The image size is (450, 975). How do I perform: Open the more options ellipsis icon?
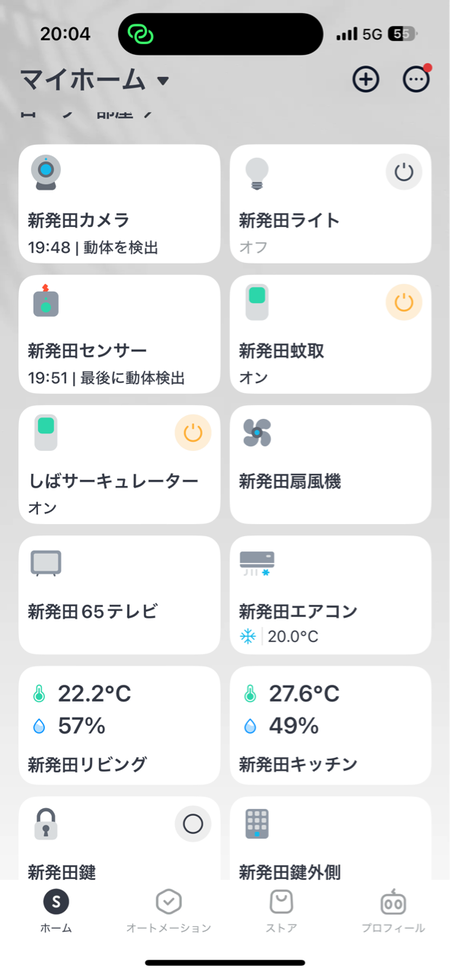(416, 80)
